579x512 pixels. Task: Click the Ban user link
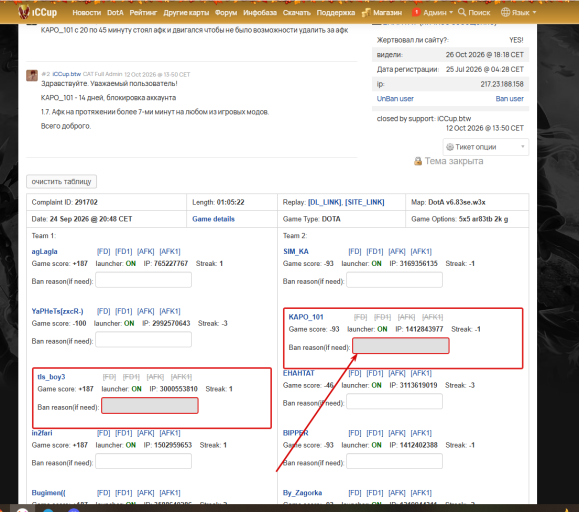510,99
